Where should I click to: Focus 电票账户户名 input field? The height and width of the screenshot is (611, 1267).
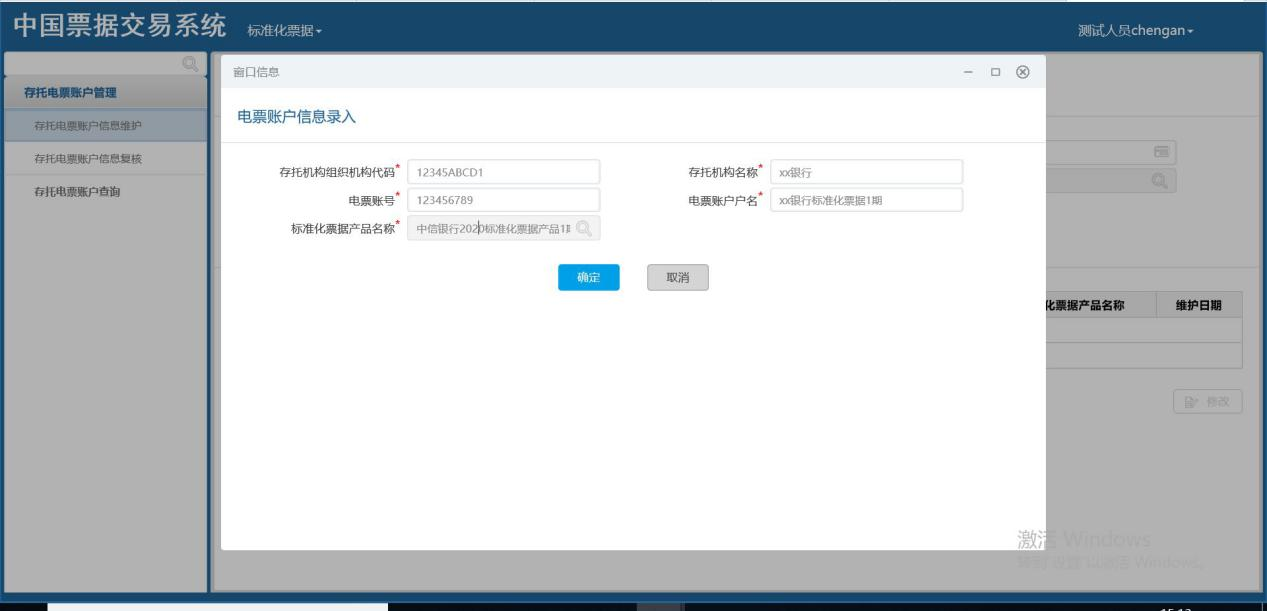coord(866,200)
